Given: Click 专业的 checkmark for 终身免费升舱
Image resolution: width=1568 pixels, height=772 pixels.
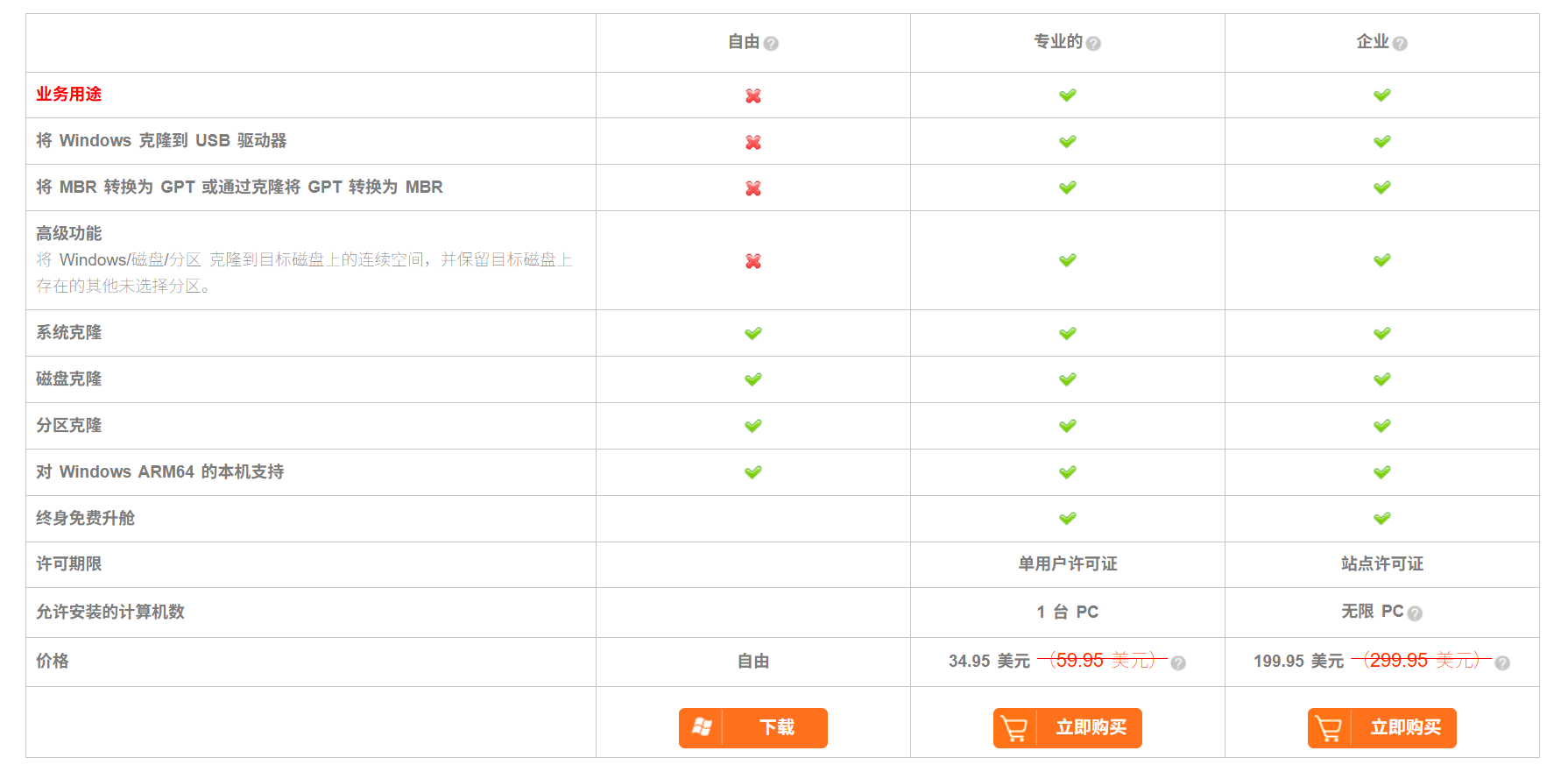Looking at the screenshot, I should pos(1068,519).
